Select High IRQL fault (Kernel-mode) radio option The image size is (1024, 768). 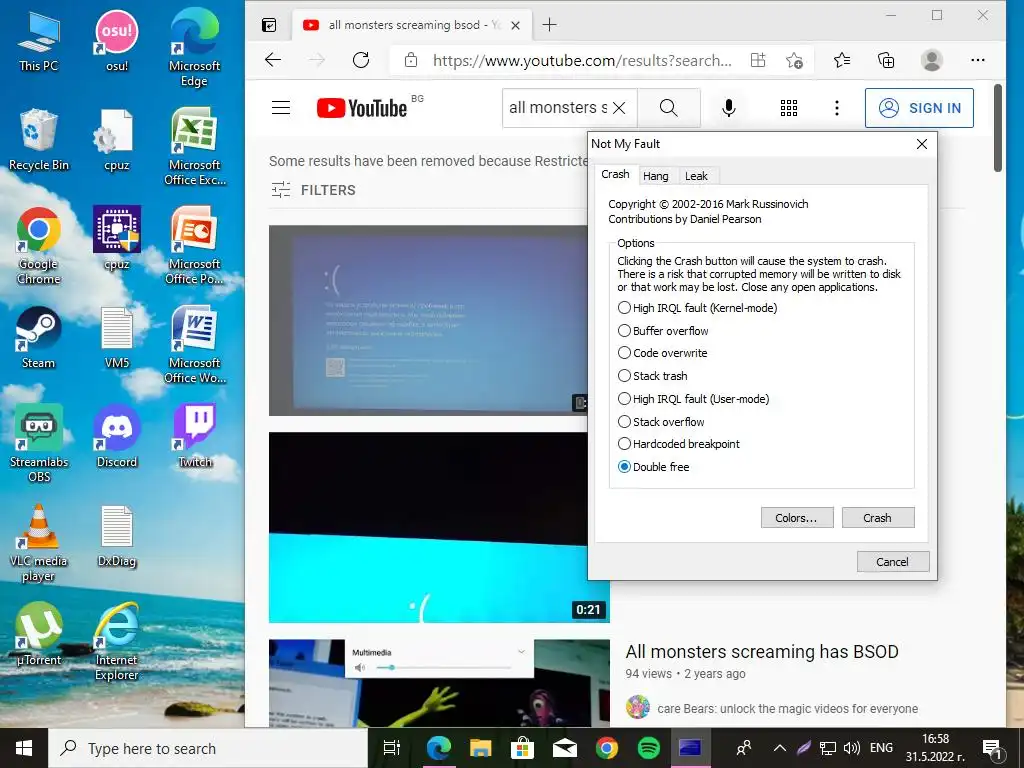pos(697,308)
